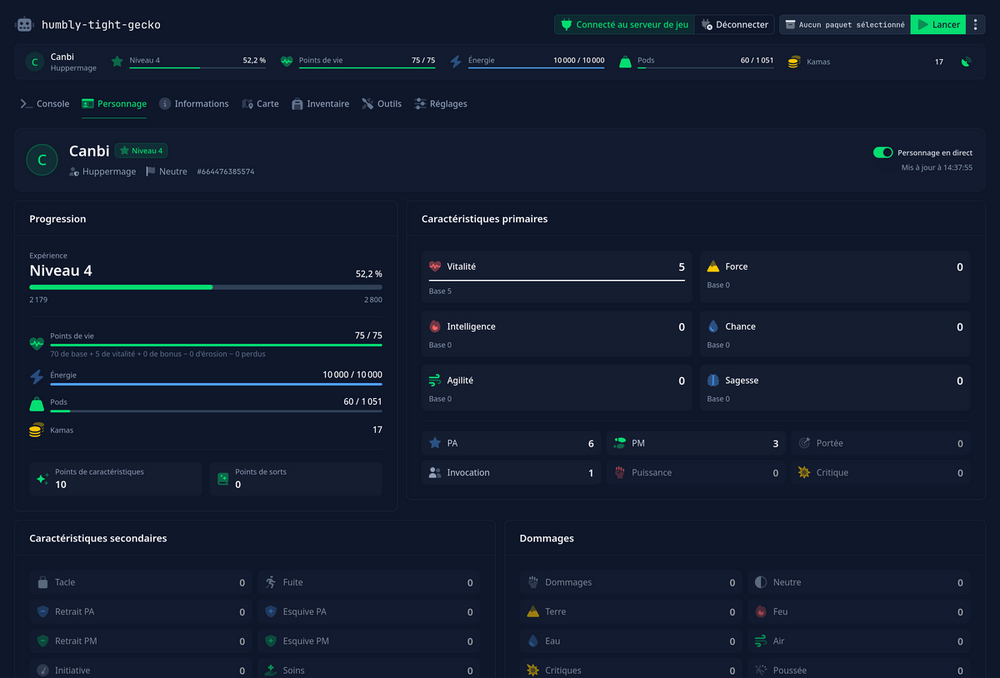This screenshot has height=678, width=1000.
Task: Click the Esquive PA row
Action: [x=369, y=612]
